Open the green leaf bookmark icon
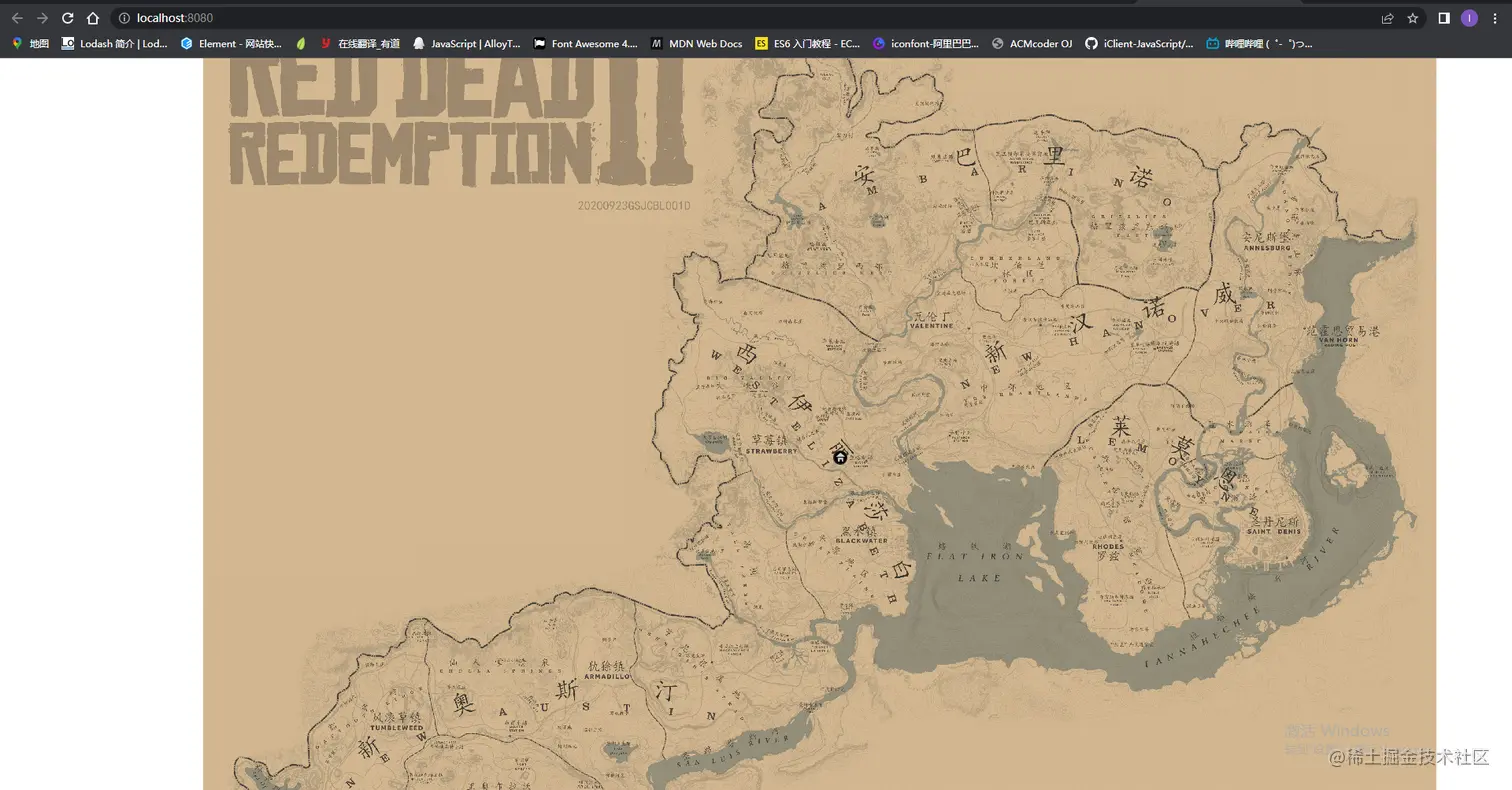The image size is (1512, 790). point(301,44)
